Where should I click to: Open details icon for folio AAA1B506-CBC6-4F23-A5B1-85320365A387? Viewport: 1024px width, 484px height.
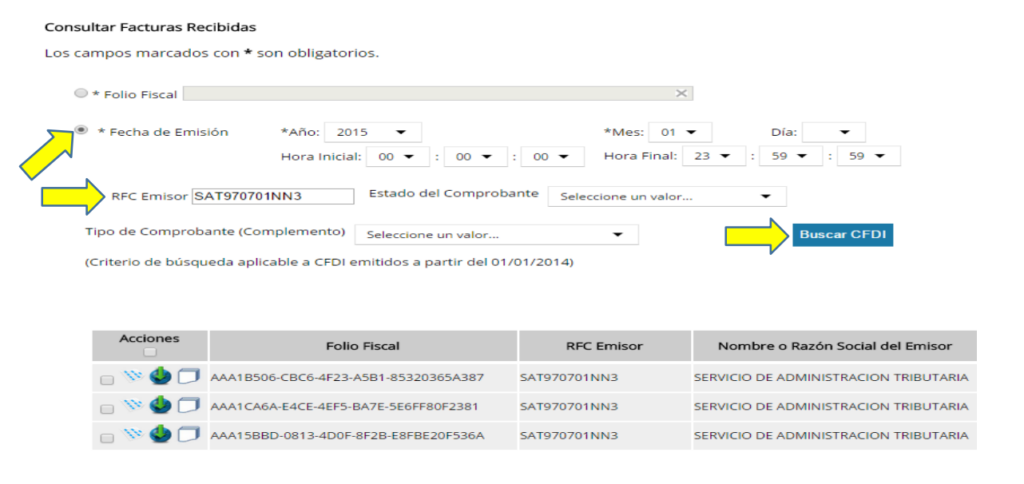click(133, 376)
